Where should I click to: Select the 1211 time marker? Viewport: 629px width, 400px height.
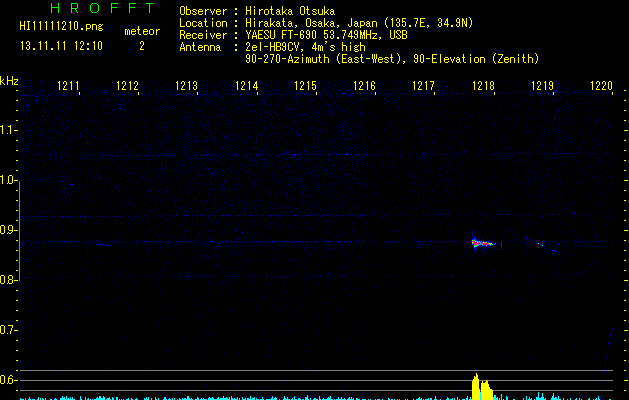coord(68,86)
